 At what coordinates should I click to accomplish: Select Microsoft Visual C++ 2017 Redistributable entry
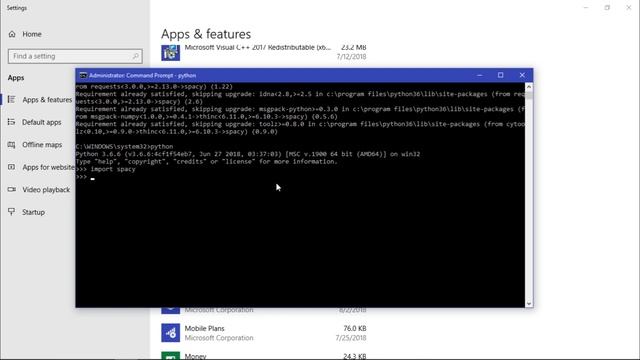264,52
